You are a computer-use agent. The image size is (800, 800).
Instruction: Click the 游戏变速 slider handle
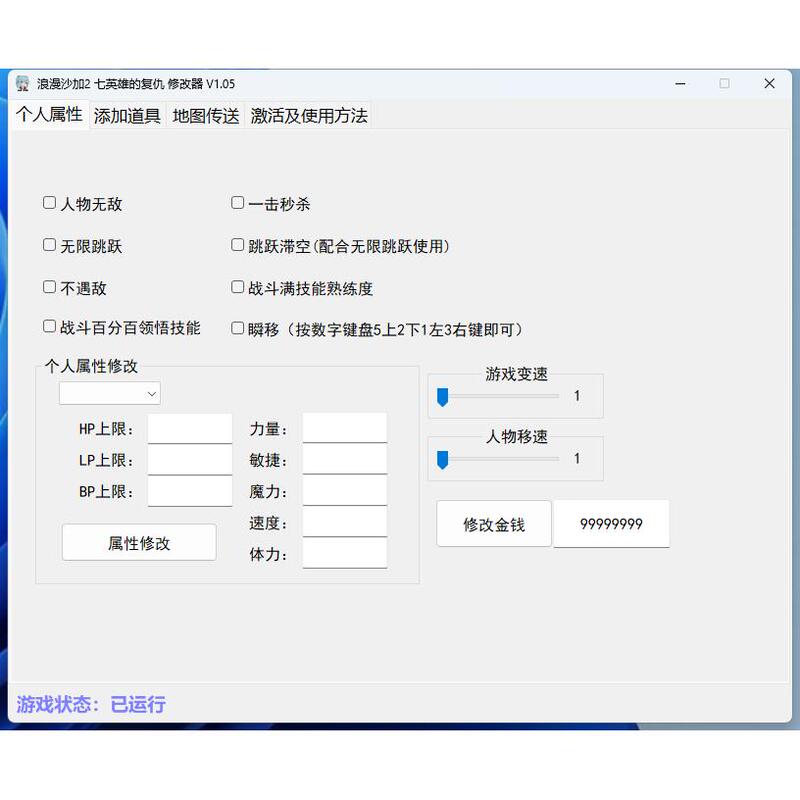(443, 397)
